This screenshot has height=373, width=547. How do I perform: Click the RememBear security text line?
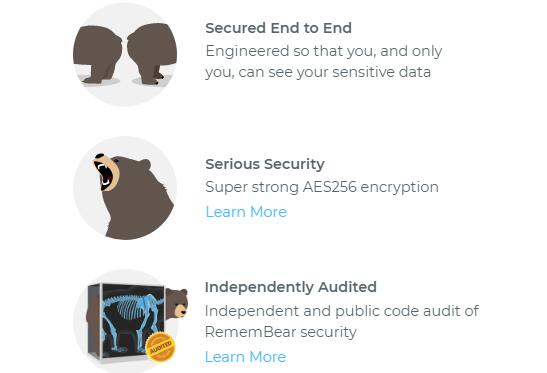pos(280,332)
